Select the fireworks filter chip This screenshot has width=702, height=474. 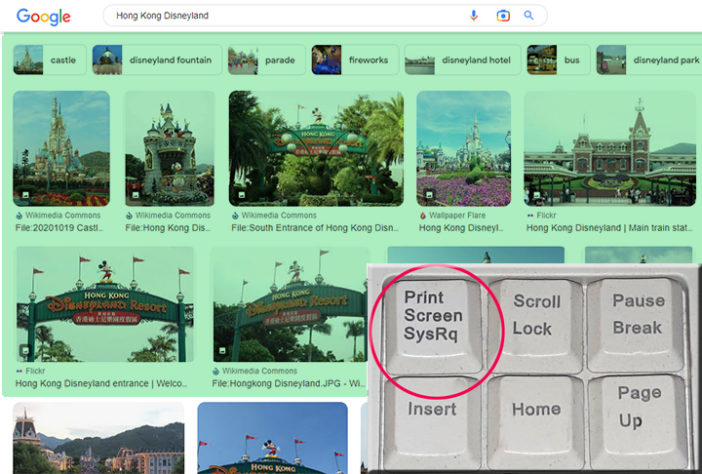click(355, 60)
